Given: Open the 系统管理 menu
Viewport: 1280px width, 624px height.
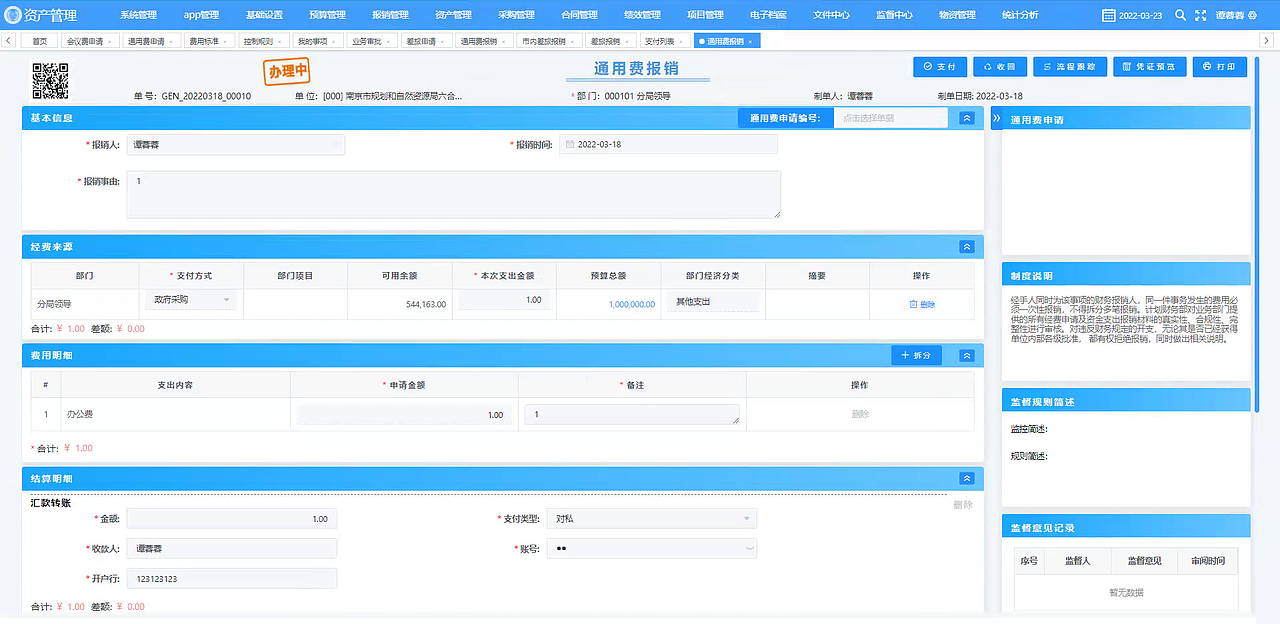Looking at the screenshot, I should pos(138,15).
